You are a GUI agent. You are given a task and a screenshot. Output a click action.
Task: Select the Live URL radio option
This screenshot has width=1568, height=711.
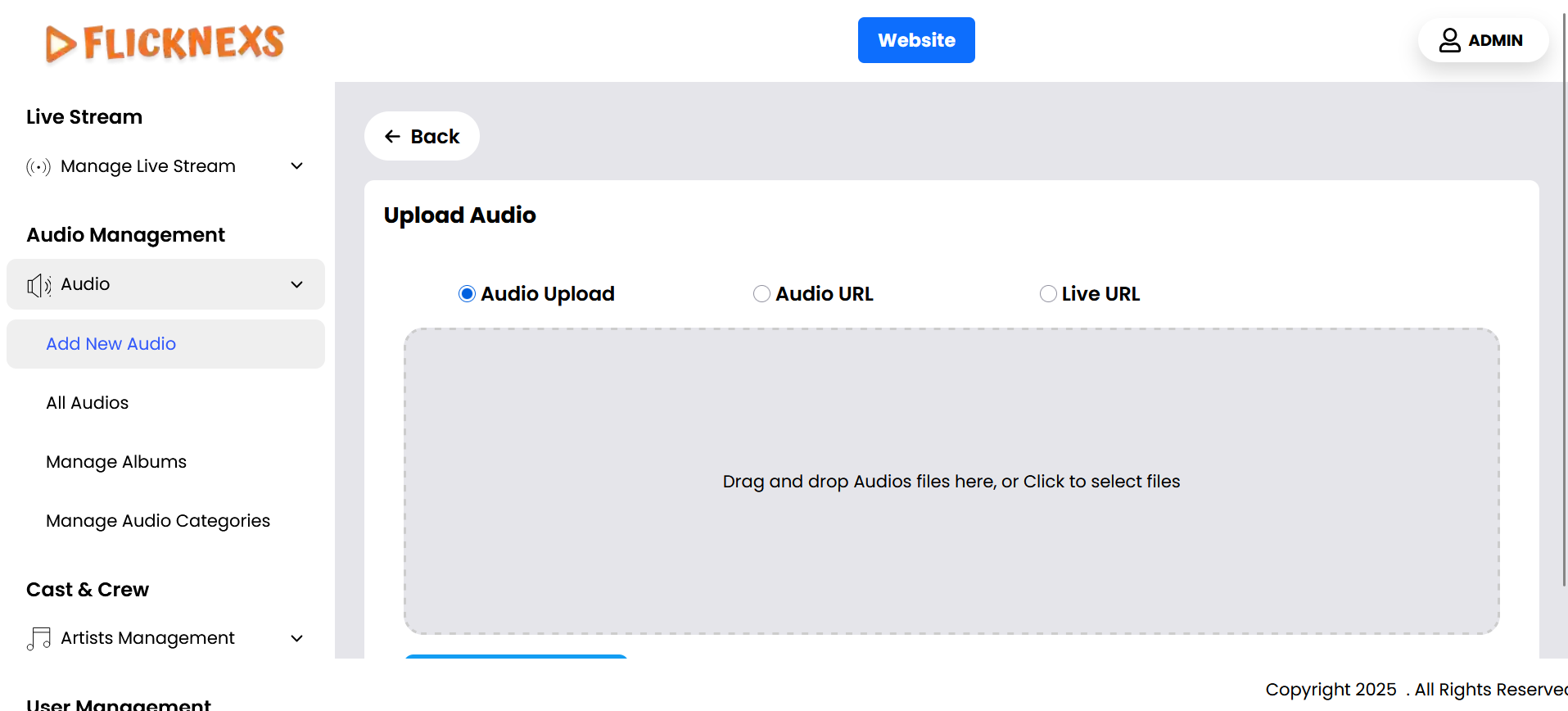pyautogui.click(x=1048, y=294)
